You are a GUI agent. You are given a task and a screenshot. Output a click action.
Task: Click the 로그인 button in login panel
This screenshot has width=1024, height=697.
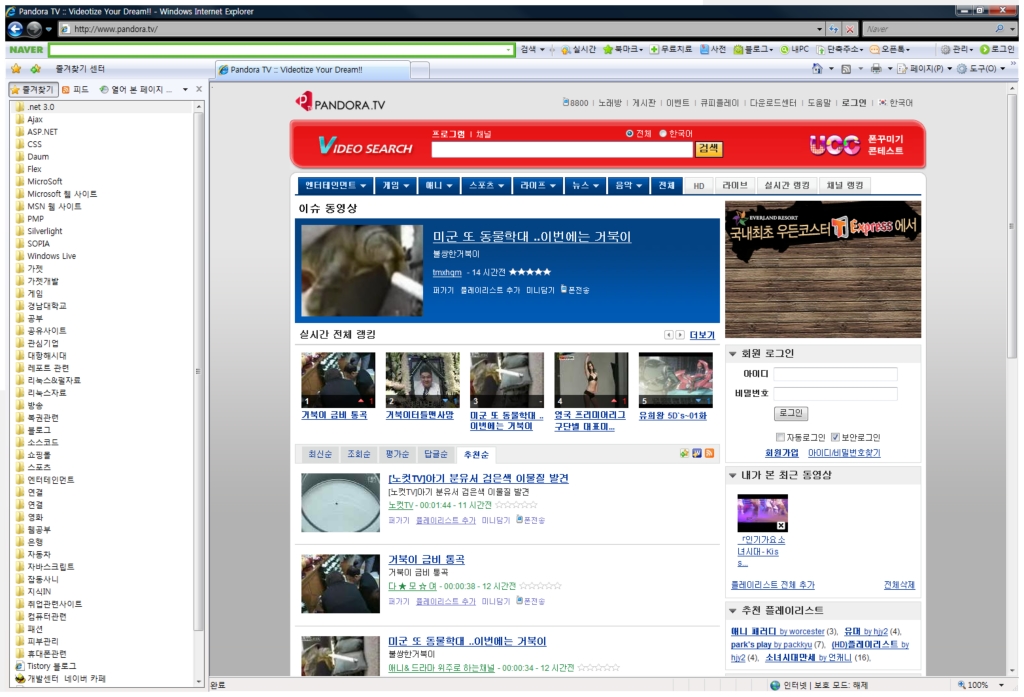[791, 413]
